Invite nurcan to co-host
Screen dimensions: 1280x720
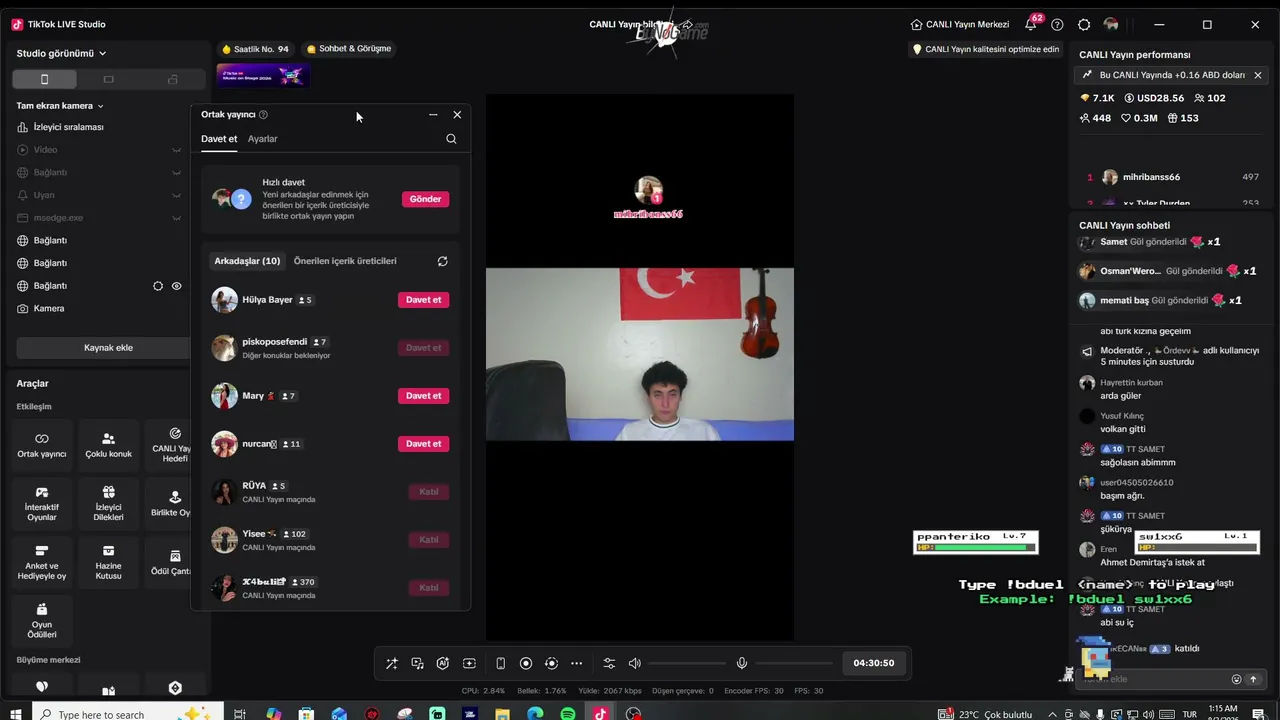423,444
